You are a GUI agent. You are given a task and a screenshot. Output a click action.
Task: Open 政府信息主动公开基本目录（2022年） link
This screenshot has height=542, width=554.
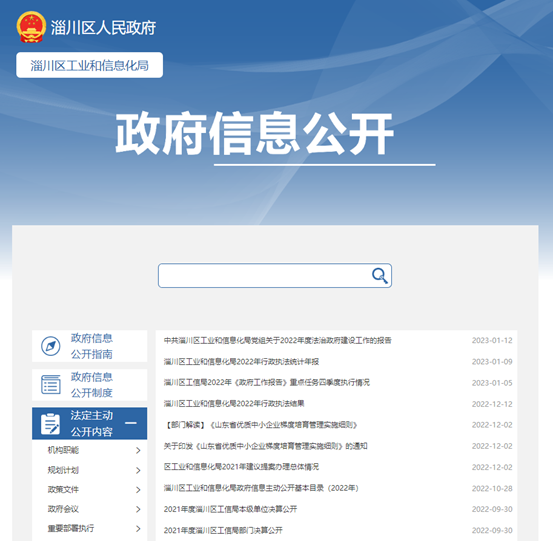[x=261, y=488]
